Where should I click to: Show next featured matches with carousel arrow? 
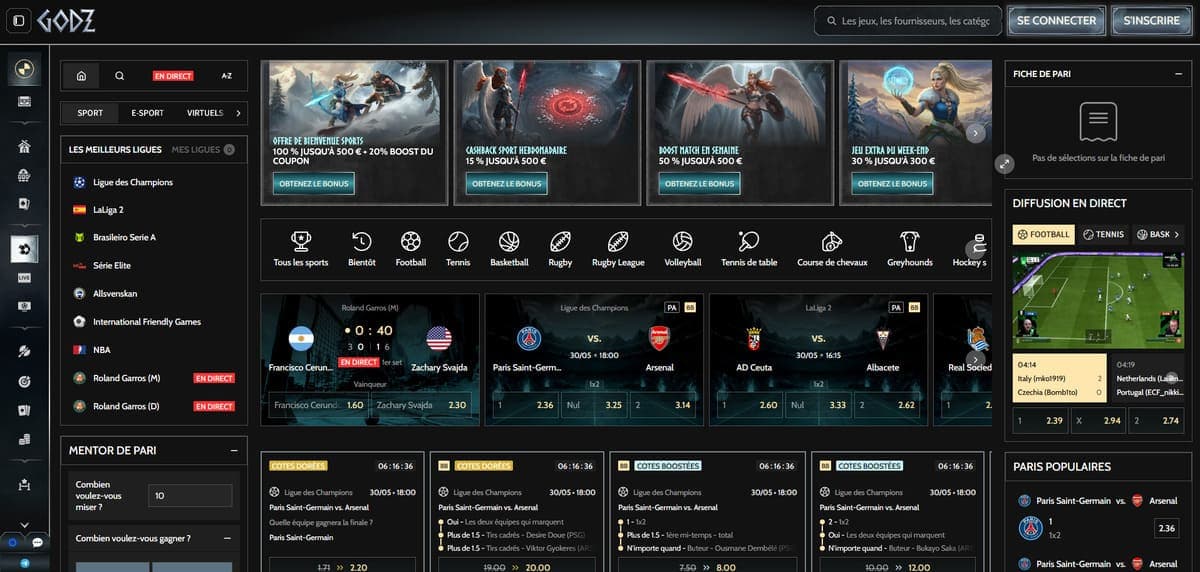tap(977, 359)
